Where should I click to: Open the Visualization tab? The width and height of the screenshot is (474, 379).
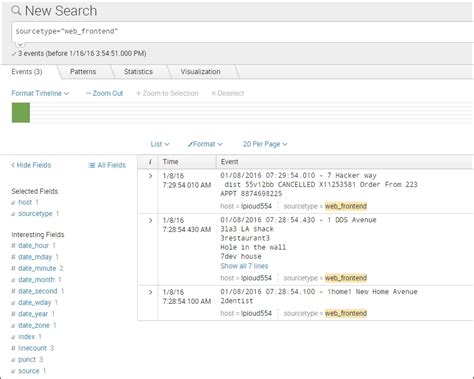[200, 72]
